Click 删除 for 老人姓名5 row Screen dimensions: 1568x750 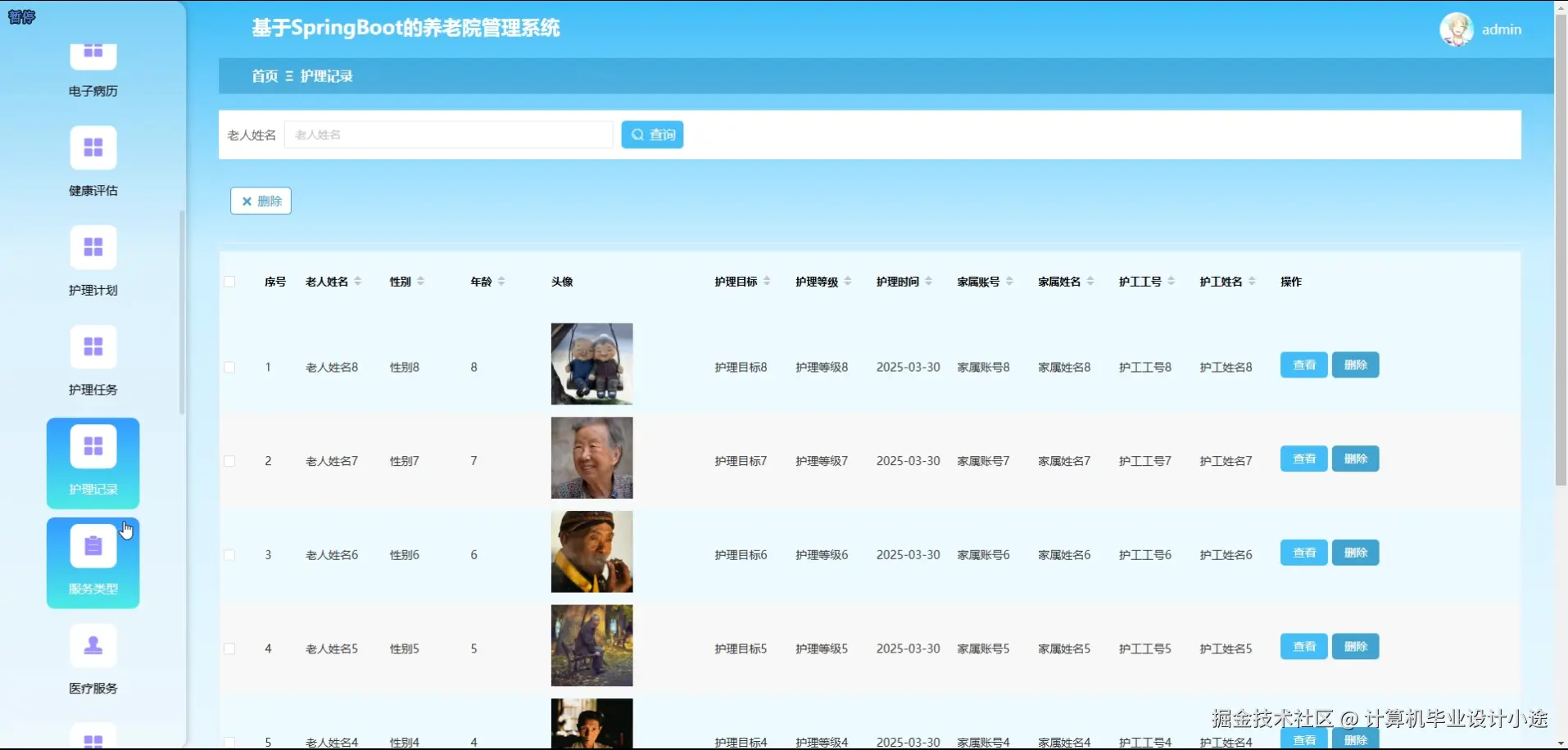(x=1356, y=647)
